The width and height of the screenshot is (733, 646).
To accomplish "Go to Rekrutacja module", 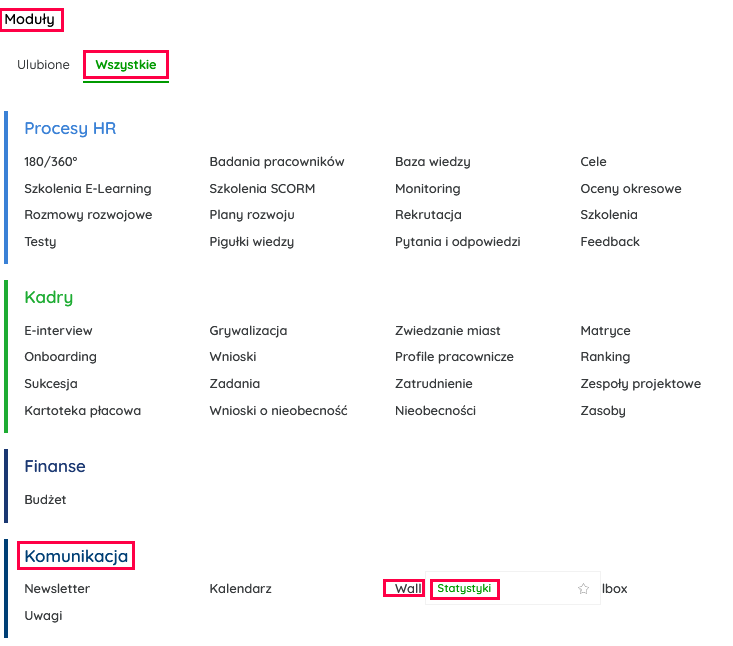I will (428, 215).
